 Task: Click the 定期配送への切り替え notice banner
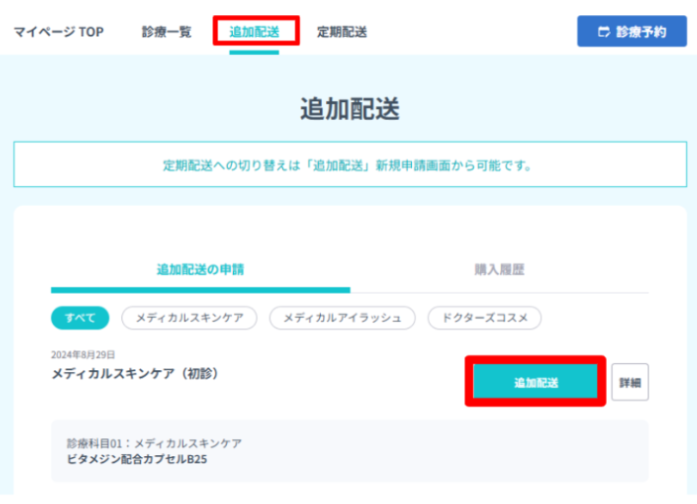tap(350, 164)
